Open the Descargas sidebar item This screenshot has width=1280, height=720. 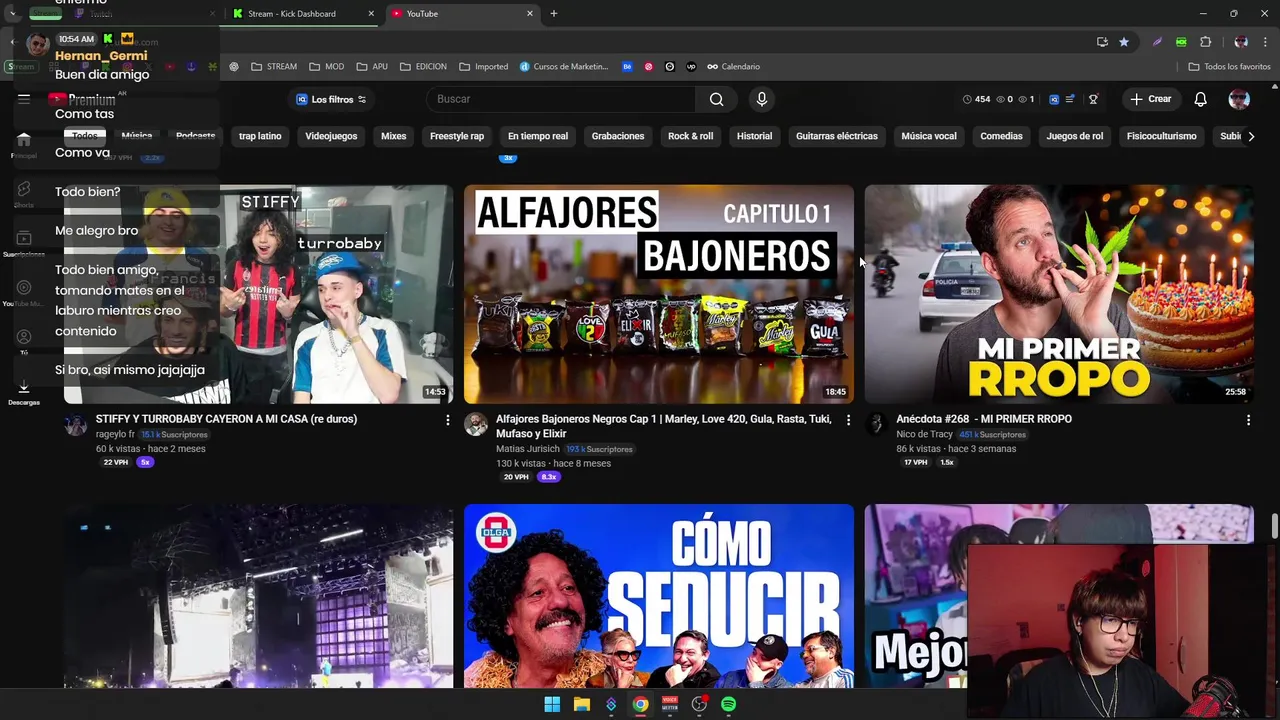point(24,393)
